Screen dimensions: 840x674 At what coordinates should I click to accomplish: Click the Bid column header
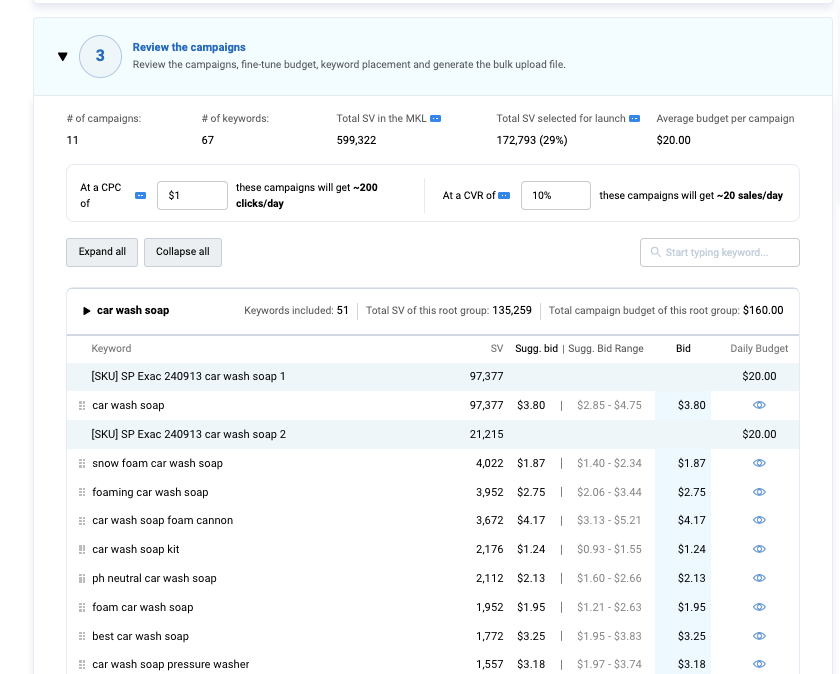tap(683, 348)
